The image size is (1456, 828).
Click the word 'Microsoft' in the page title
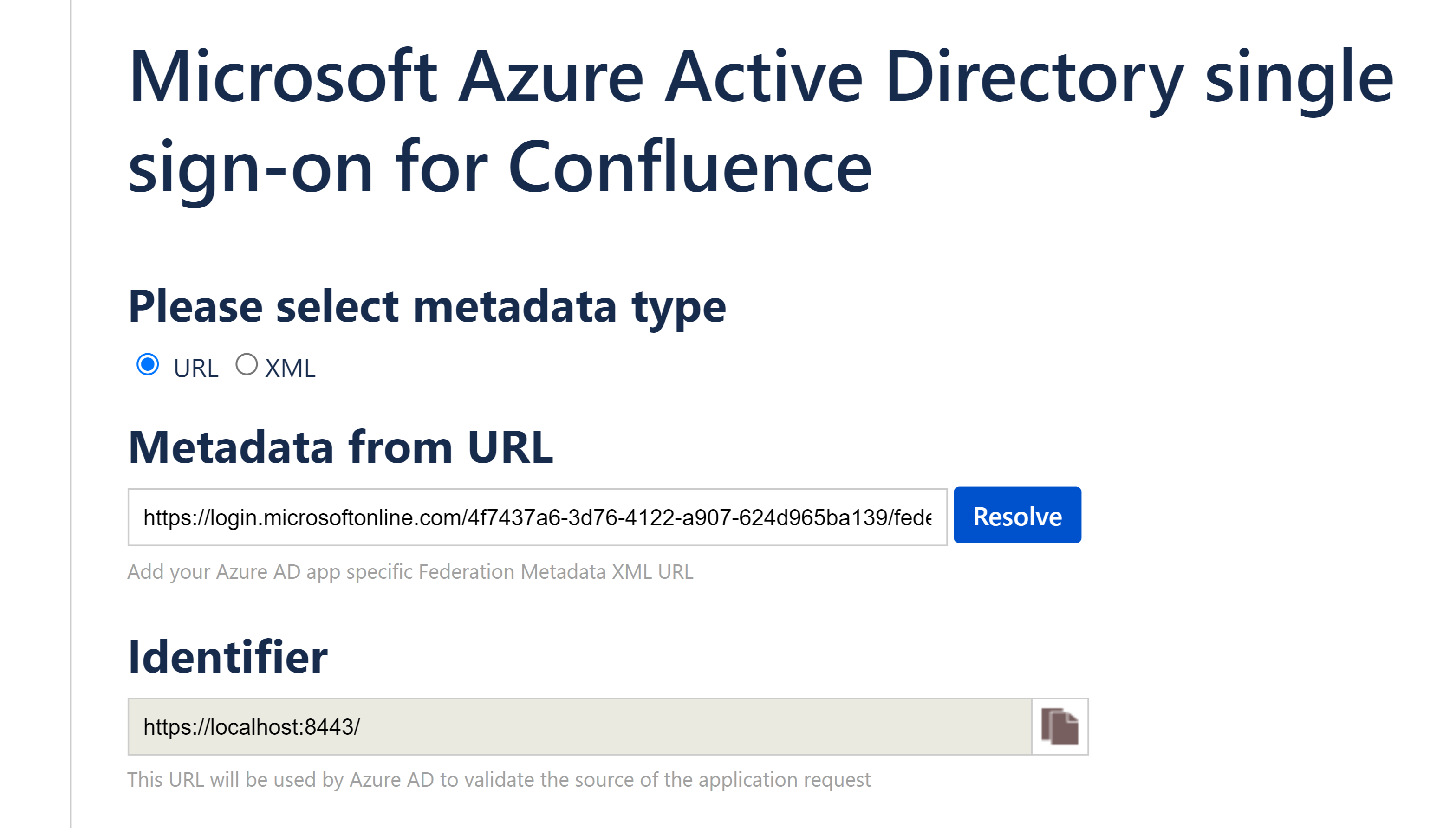(x=283, y=77)
